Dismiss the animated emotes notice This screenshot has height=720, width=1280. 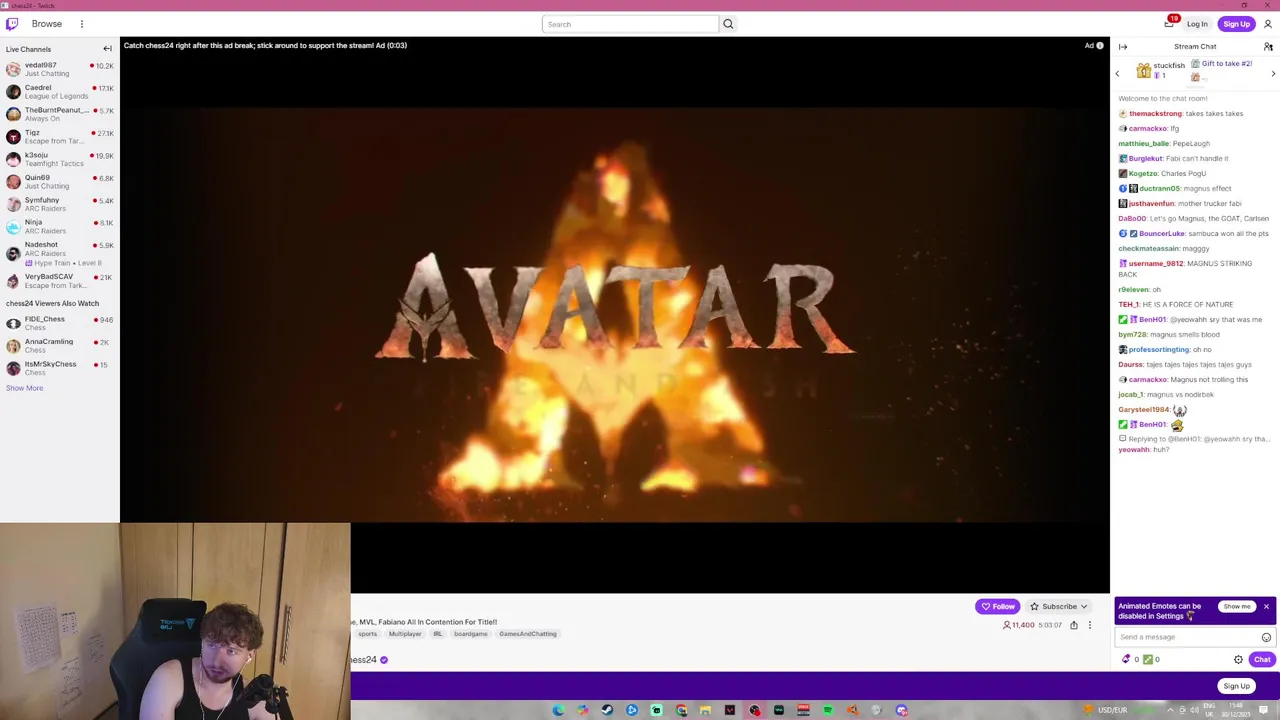point(1266,607)
